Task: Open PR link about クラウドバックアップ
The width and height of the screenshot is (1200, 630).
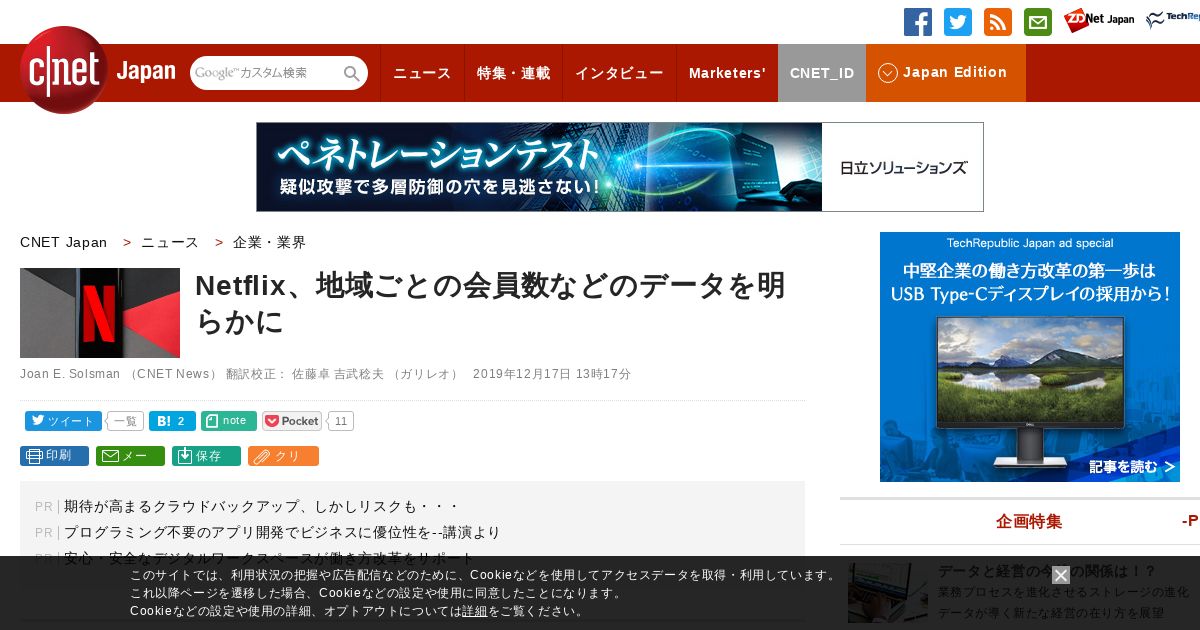Action: click(x=262, y=506)
